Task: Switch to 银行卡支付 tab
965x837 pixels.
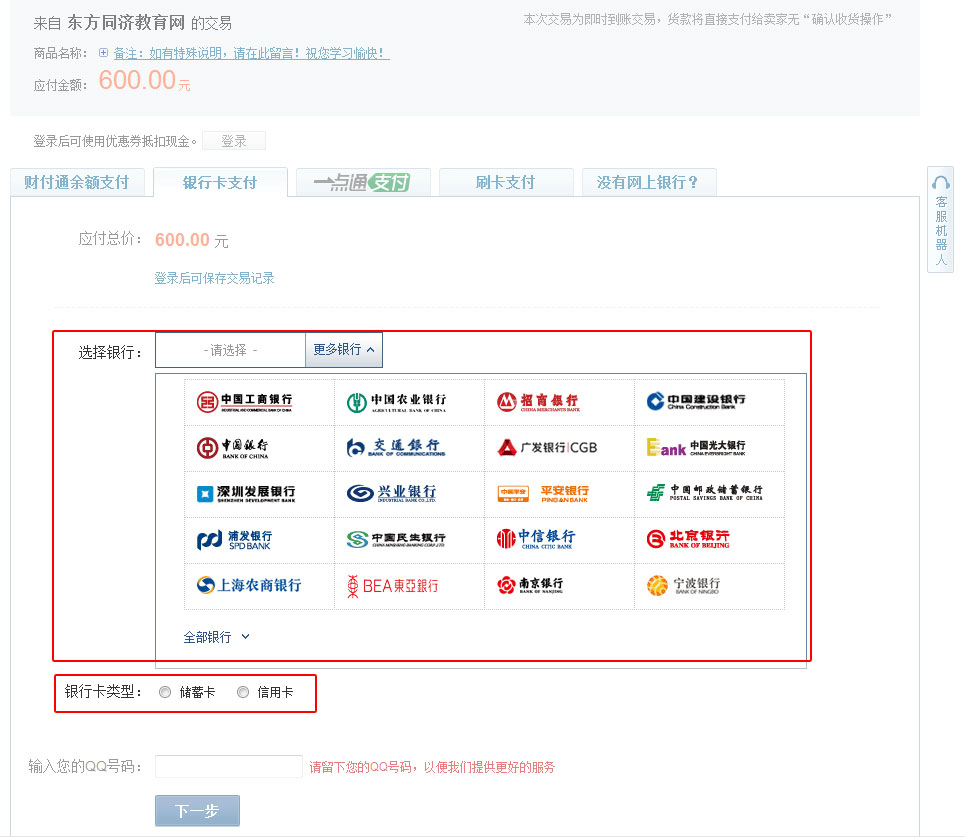Action: (220, 182)
